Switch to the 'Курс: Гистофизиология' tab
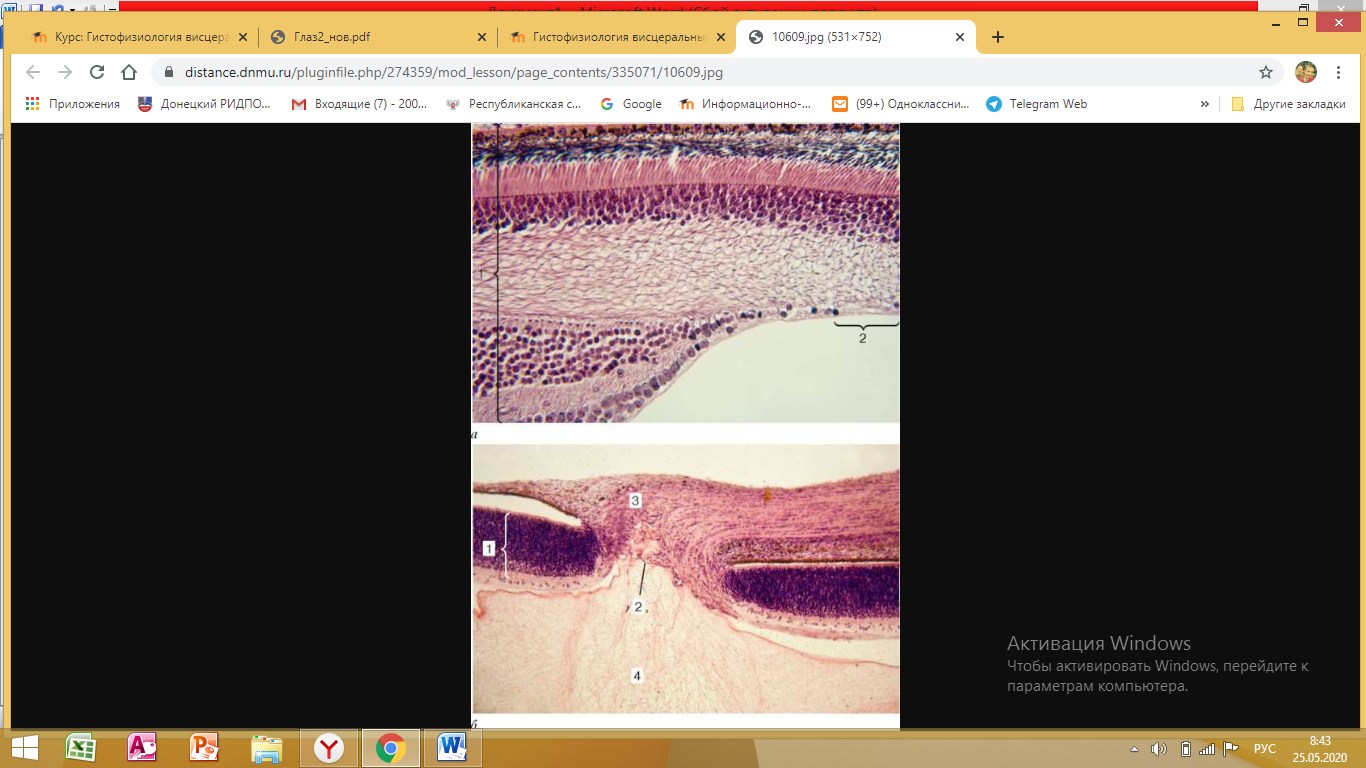 point(138,37)
